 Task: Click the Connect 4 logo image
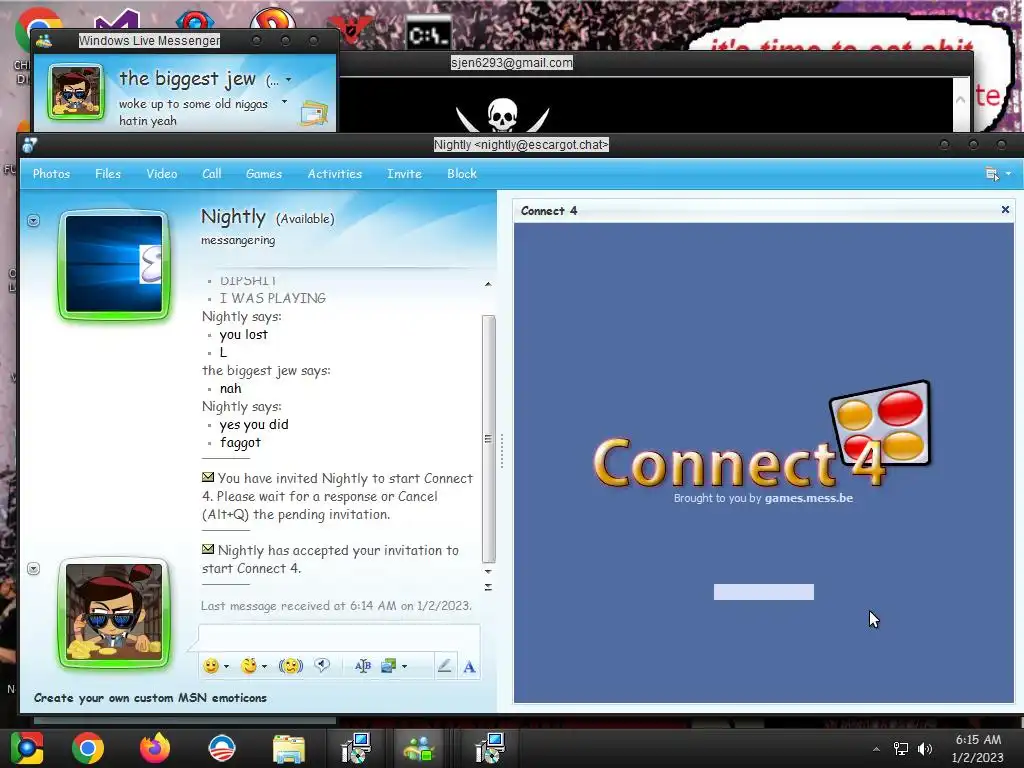[x=761, y=435]
